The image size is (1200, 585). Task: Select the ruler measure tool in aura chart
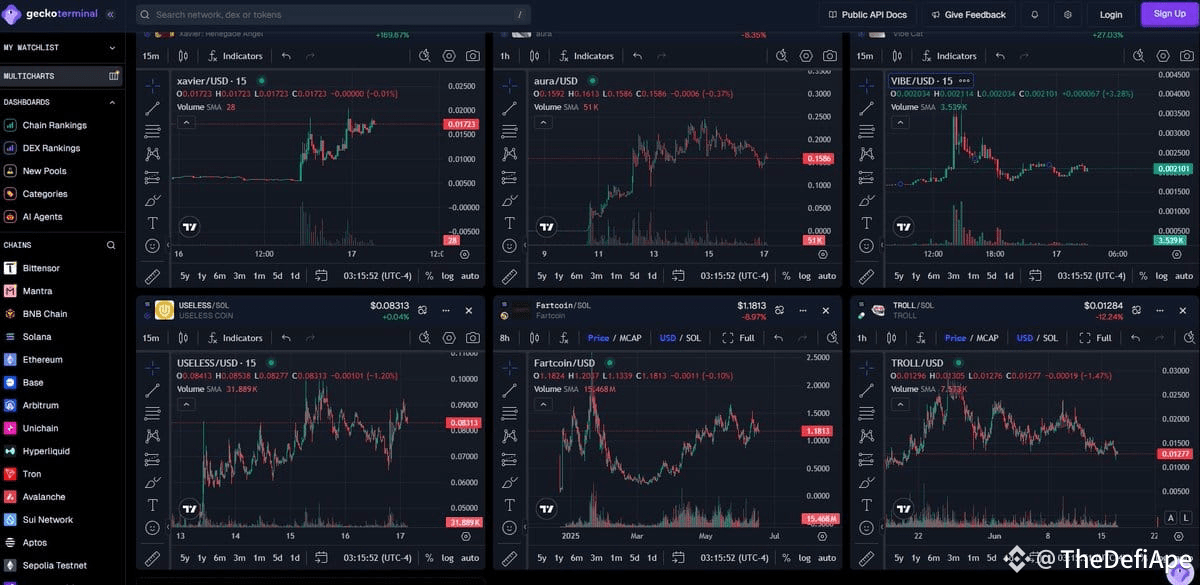[x=509, y=276]
